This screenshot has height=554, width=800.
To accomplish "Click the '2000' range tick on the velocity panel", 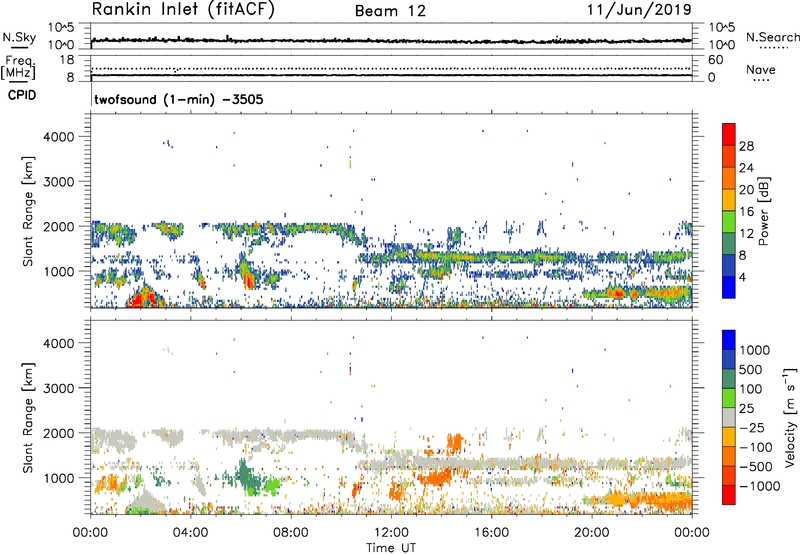I will [x=59, y=433].
